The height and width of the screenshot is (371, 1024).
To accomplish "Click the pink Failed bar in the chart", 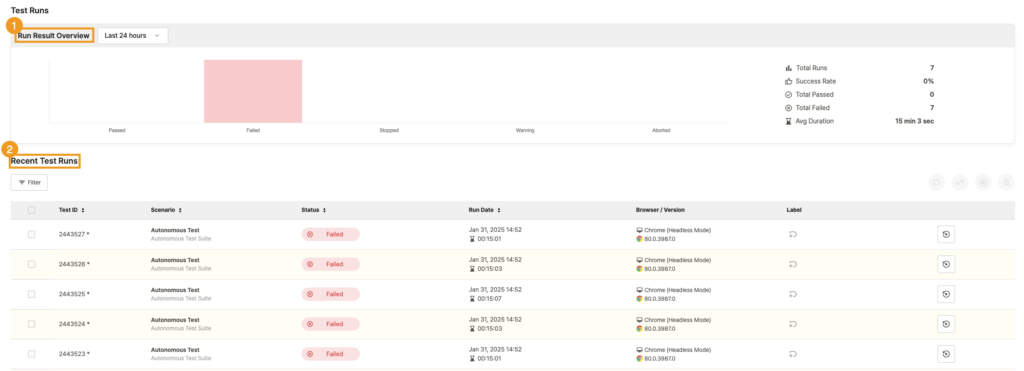I will coord(253,91).
